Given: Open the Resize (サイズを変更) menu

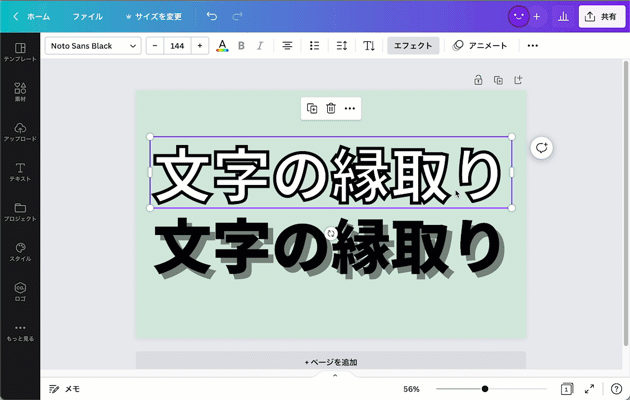Looking at the screenshot, I should click(154, 16).
